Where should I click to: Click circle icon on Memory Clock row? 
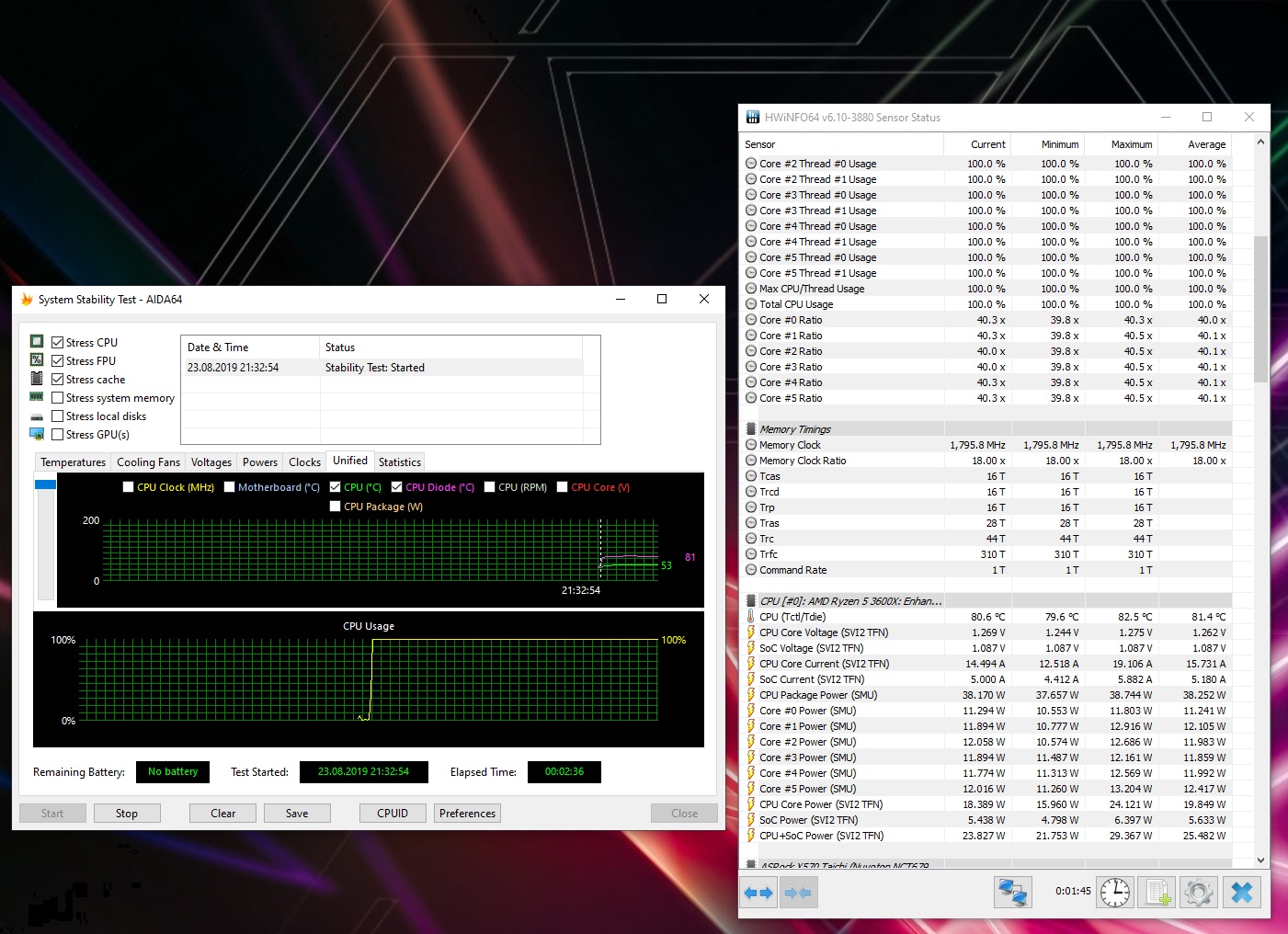[x=751, y=445]
